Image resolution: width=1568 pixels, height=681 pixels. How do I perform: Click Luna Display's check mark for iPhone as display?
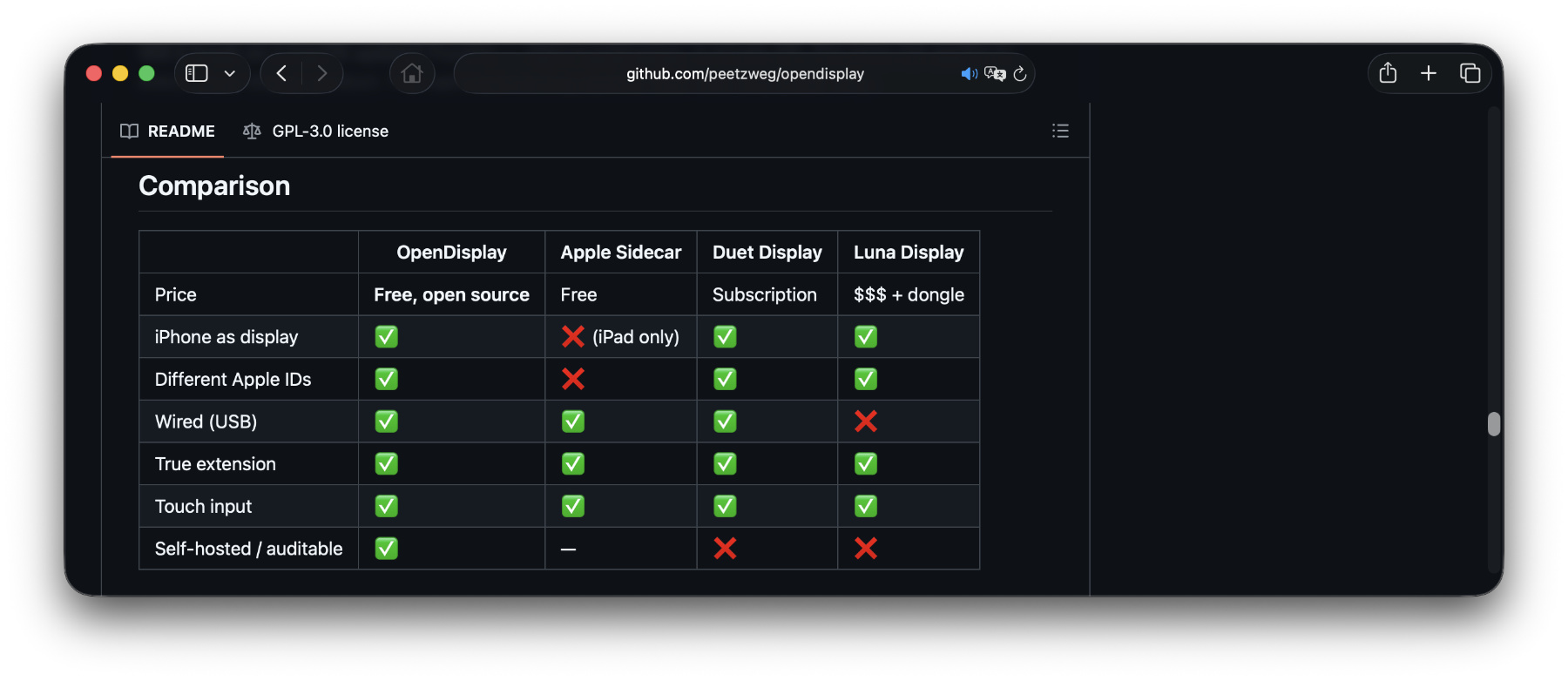tap(866, 337)
